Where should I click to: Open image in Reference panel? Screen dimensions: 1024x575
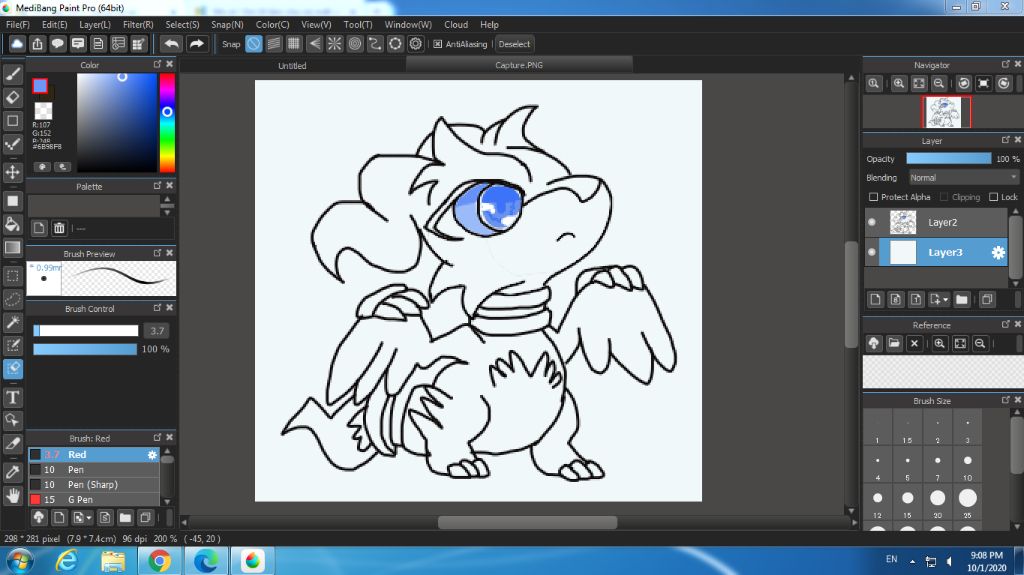tap(893, 343)
